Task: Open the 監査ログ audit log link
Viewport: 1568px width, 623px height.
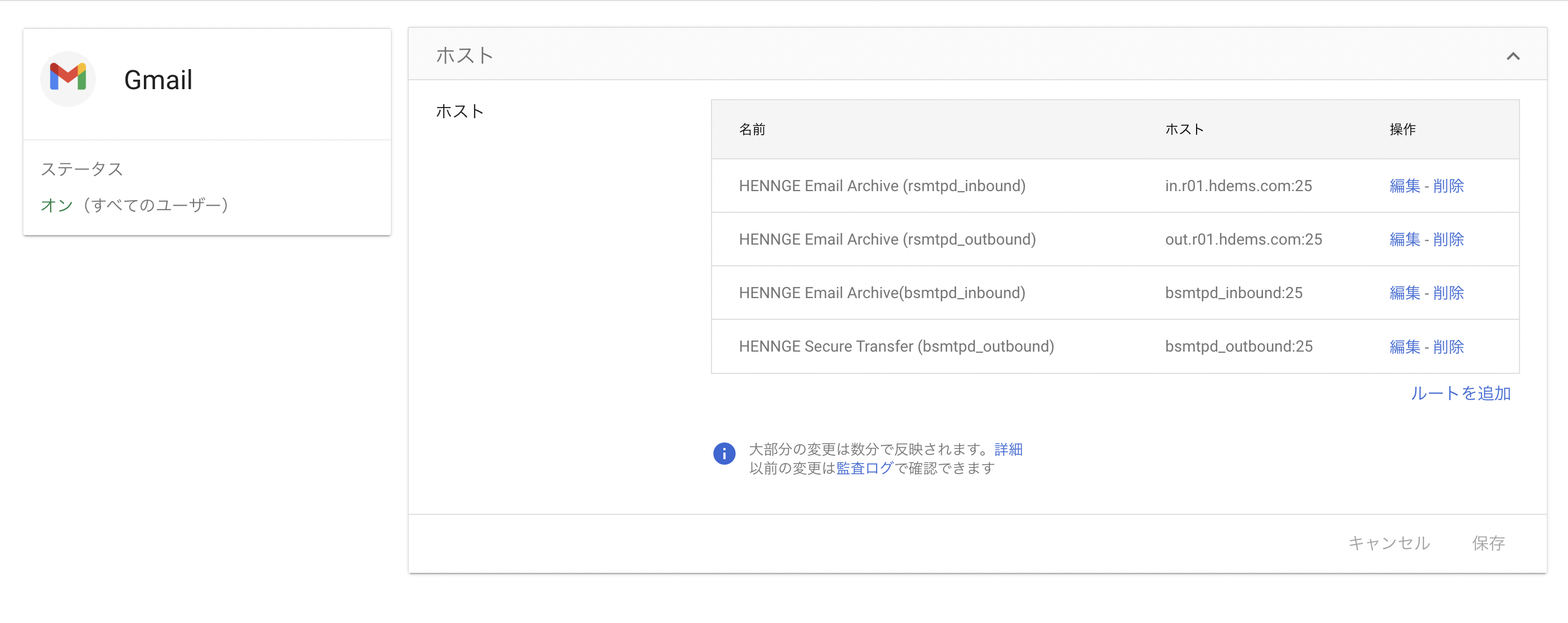Action: click(x=864, y=468)
